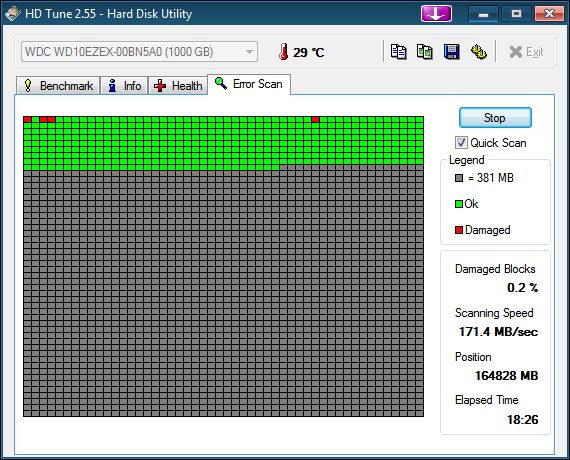Click the copy screenshot to clipboard icon
The height and width of the screenshot is (460, 570).
(425, 52)
